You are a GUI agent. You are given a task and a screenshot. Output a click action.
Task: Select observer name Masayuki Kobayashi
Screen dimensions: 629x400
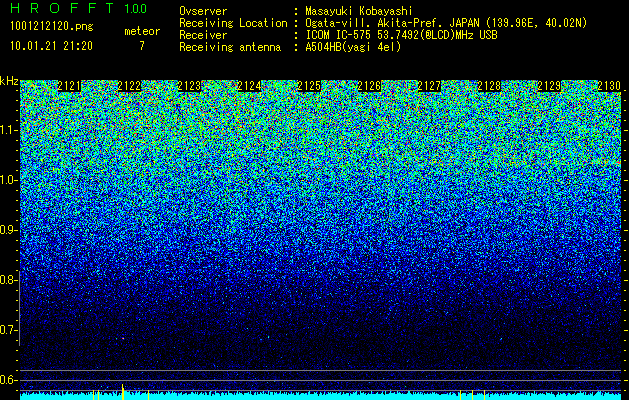coord(358,11)
